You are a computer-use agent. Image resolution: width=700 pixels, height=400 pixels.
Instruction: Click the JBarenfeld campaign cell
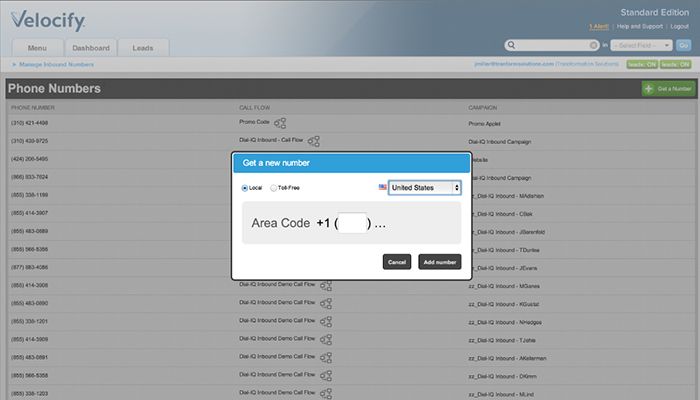pyautogui.click(x=509, y=232)
